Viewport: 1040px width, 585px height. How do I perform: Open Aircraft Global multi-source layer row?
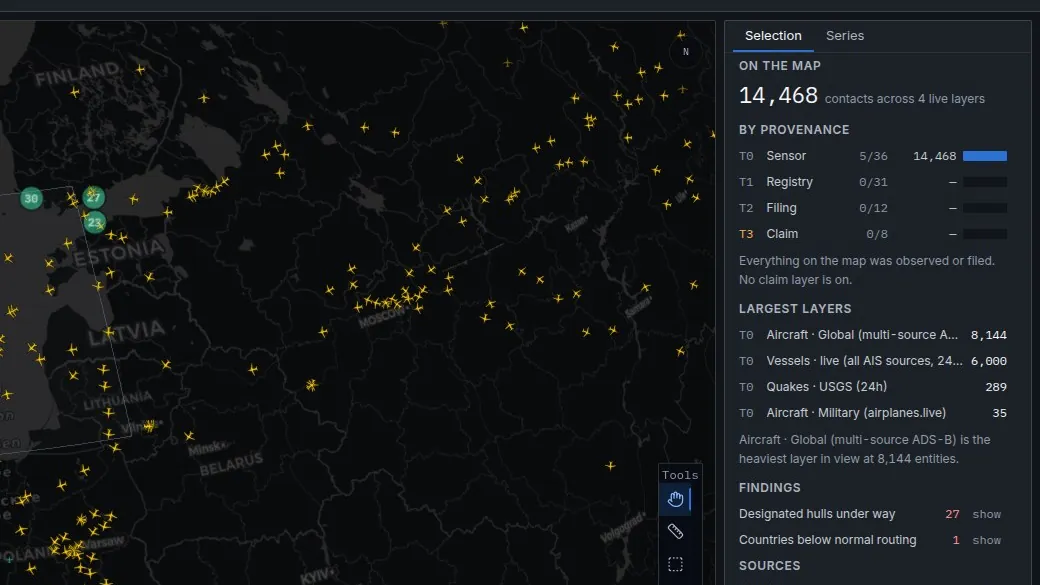click(873, 335)
